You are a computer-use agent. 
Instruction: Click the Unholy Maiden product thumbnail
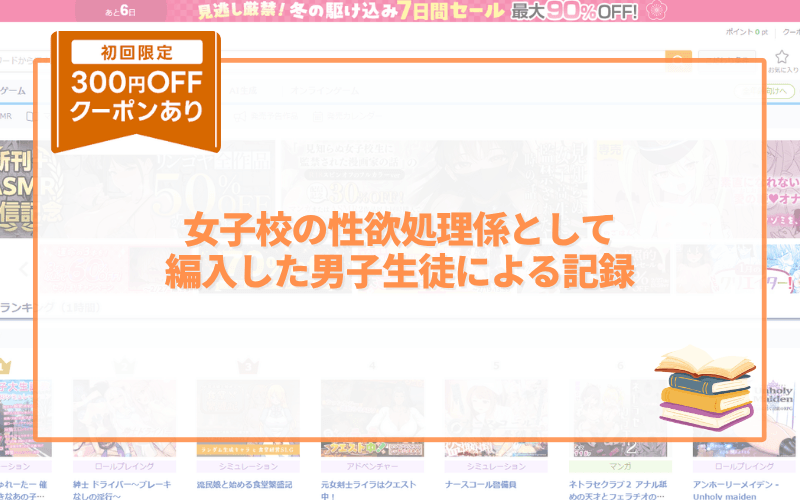744,418
